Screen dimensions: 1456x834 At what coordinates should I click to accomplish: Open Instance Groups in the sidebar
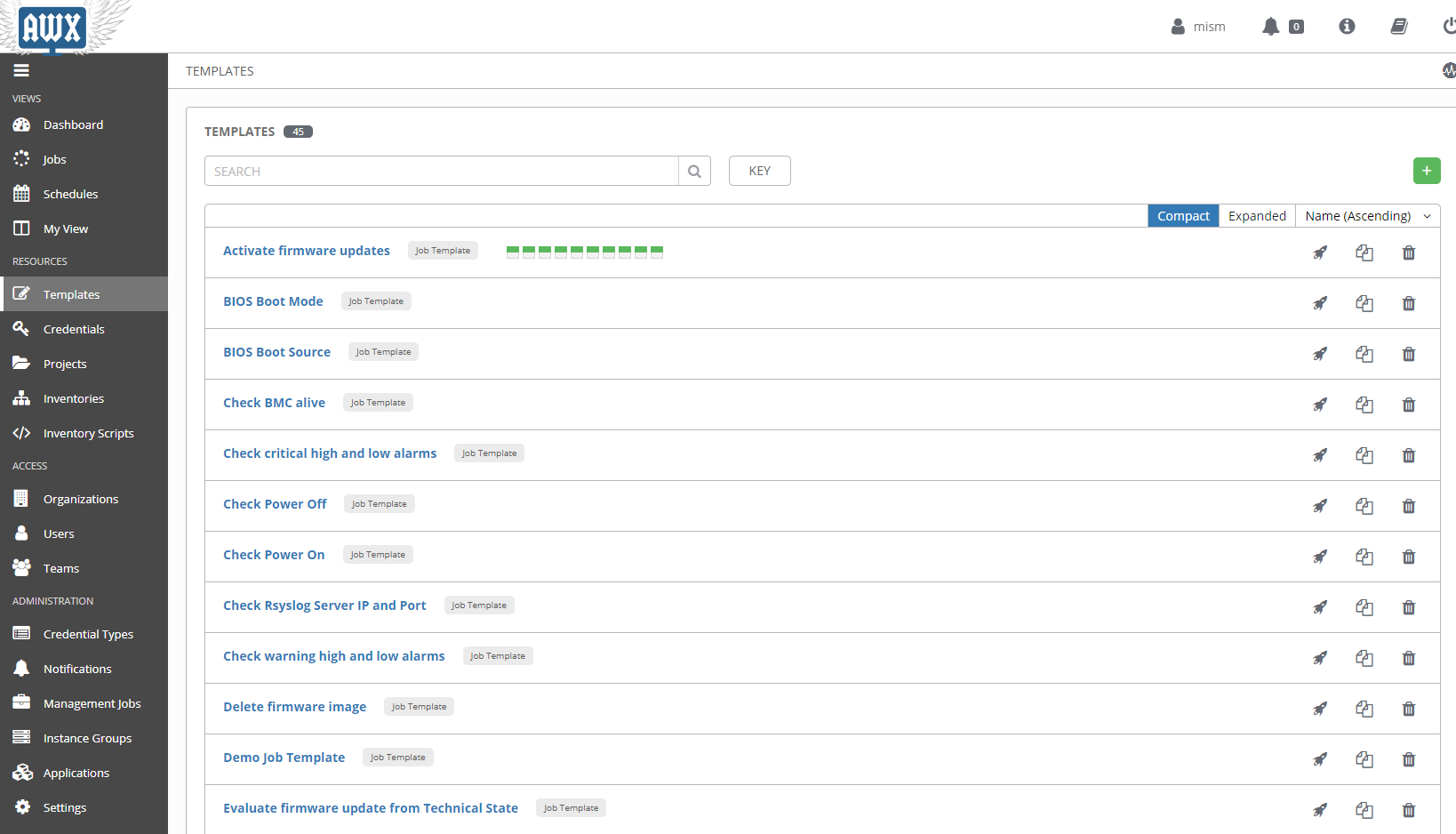[84, 738]
